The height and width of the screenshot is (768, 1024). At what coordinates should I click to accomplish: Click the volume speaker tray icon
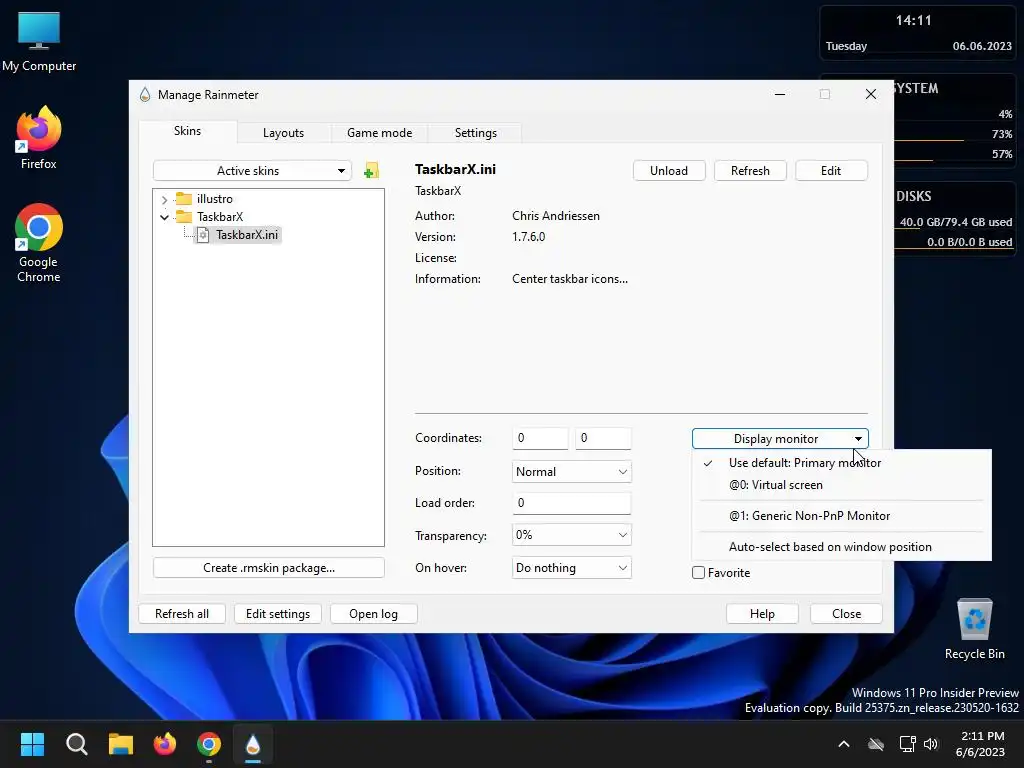[931, 744]
